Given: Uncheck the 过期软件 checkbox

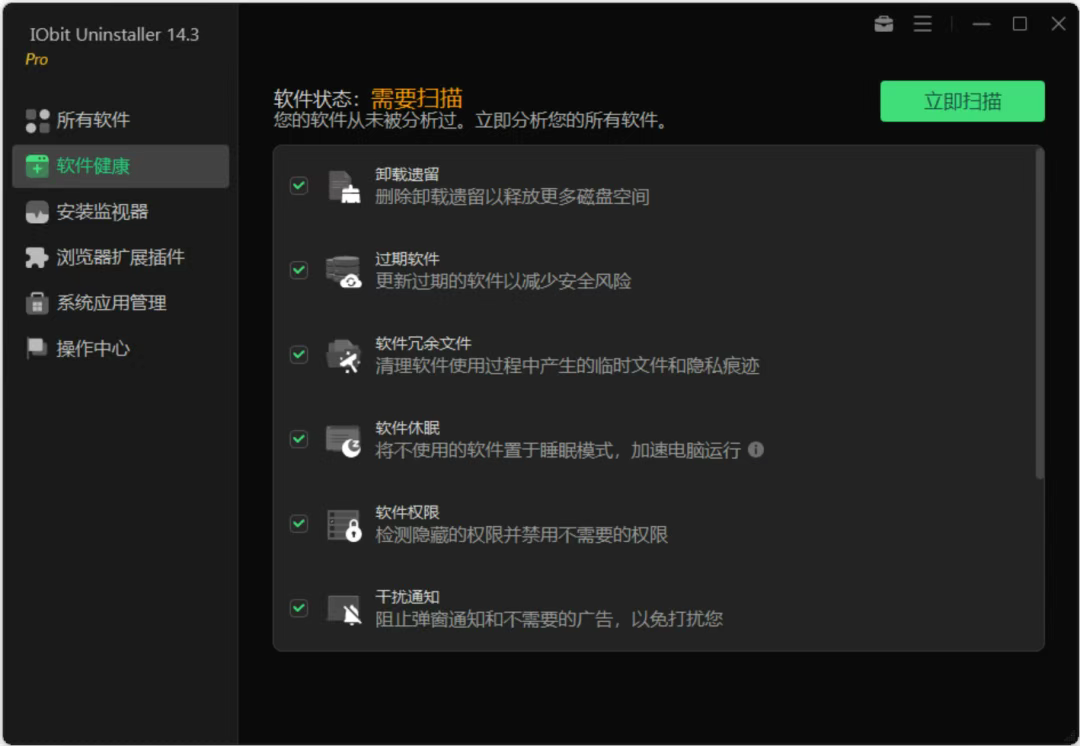Looking at the screenshot, I should 299,270.
